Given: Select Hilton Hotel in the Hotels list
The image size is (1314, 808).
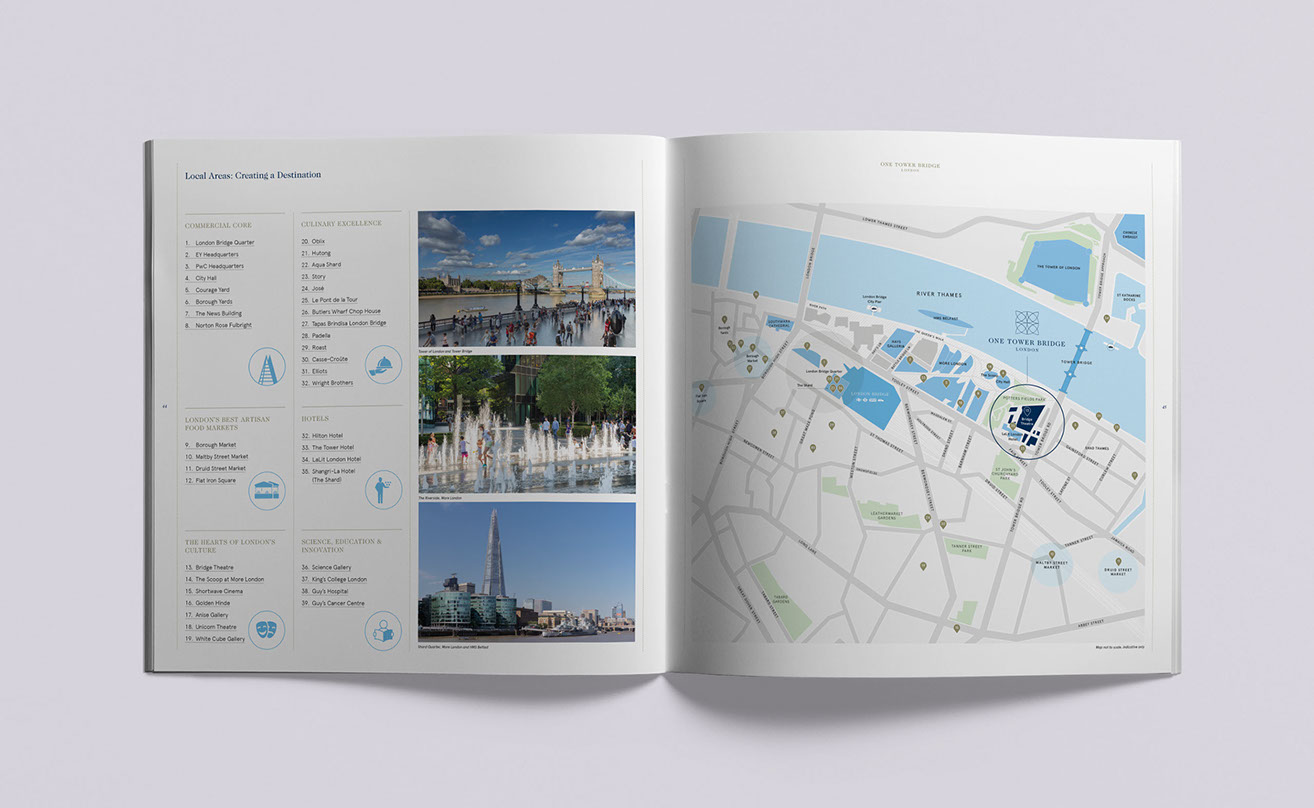Looking at the screenshot, I should [326, 436].
